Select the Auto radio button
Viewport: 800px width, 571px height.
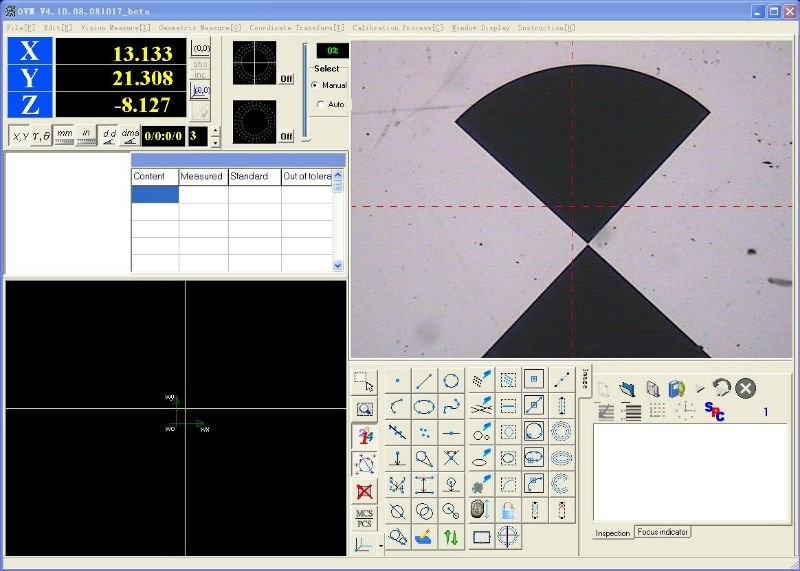click(x=320, y=104)
